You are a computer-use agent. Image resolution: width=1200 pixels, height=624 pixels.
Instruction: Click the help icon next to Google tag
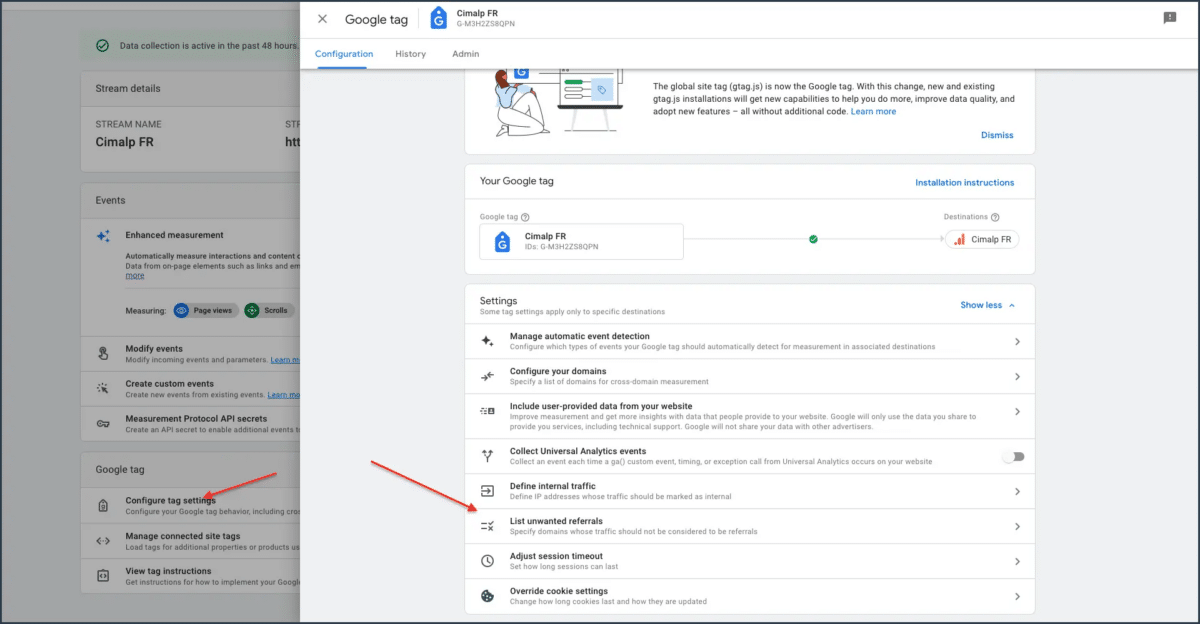(x=525, y=217)
